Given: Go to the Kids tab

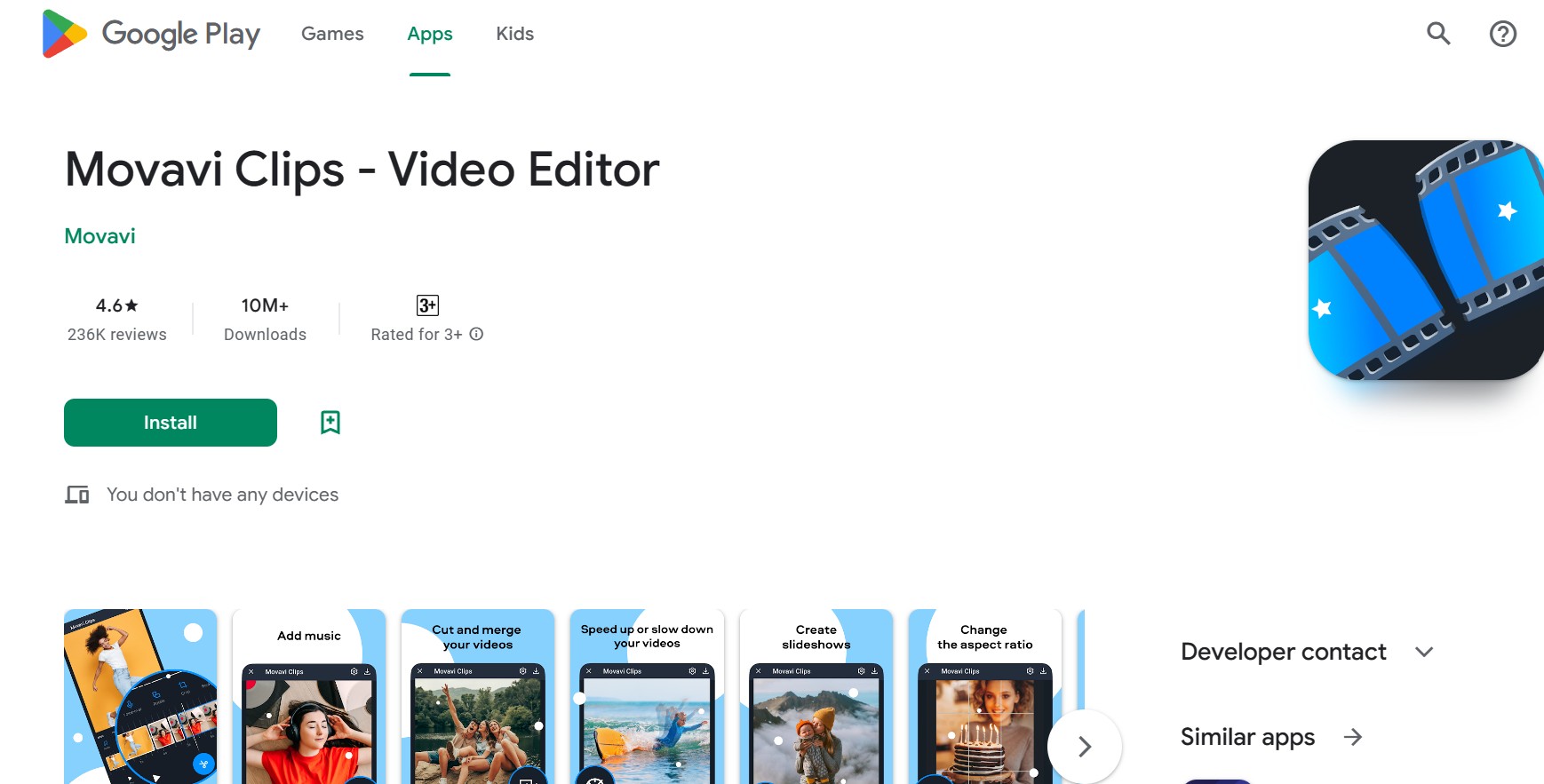Looking at the screenshot, I should click(515, 34).
